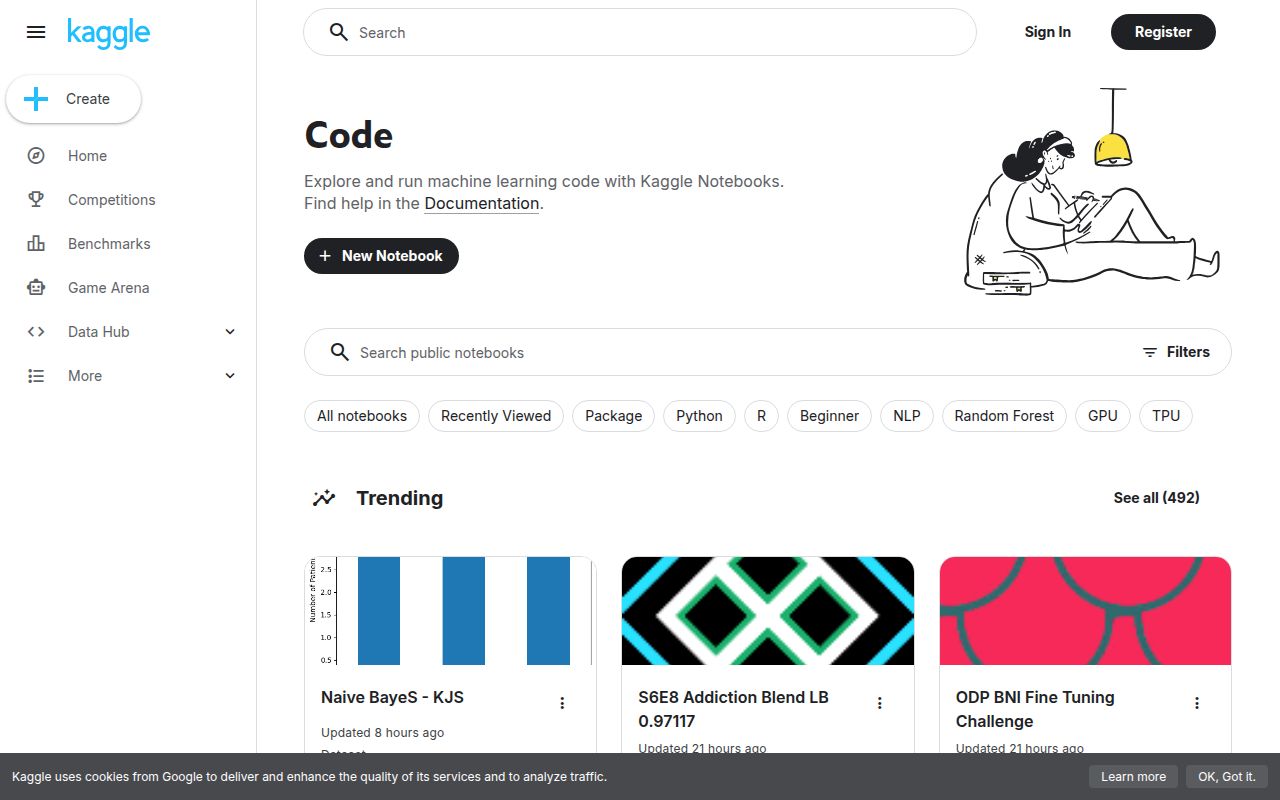Click the Register button
Image resolution: width=1280 pixels, height=800 pixels.
pyautogui.click(x=1163, y=32)
